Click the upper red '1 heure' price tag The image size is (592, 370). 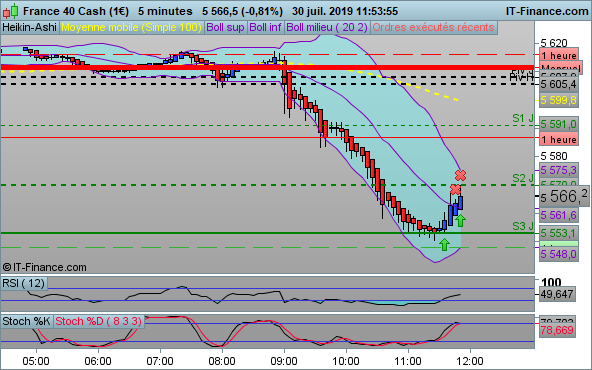(559, 56)
